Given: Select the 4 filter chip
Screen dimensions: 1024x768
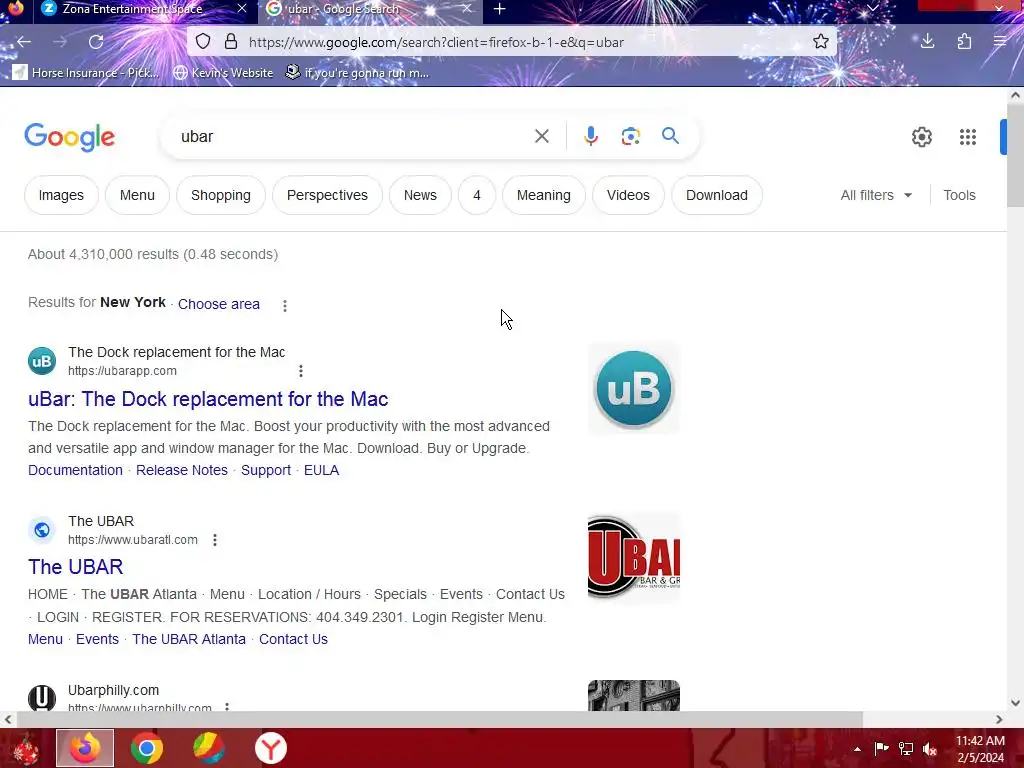Looking at the screenshot, I should pos(477,195).
